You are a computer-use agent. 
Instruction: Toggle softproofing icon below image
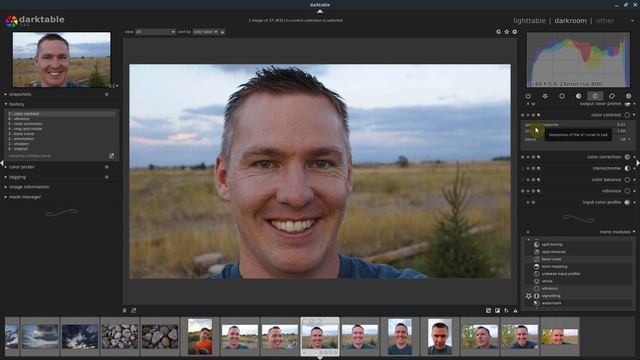506,311
